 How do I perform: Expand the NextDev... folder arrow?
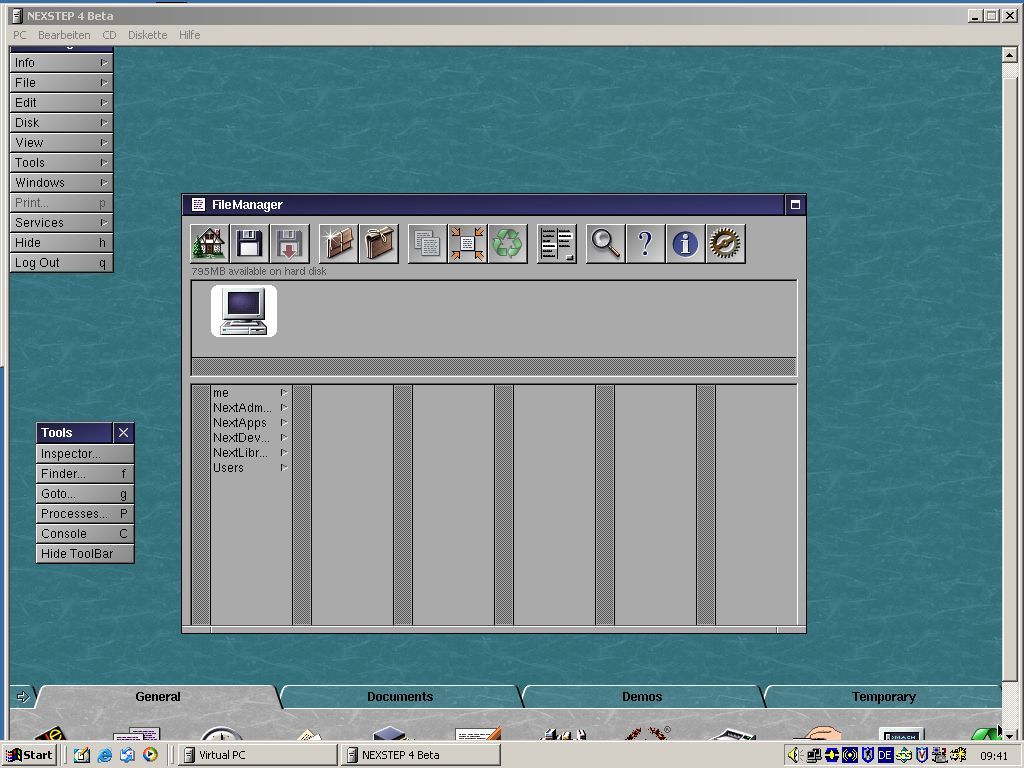click(x=284, y=438)
